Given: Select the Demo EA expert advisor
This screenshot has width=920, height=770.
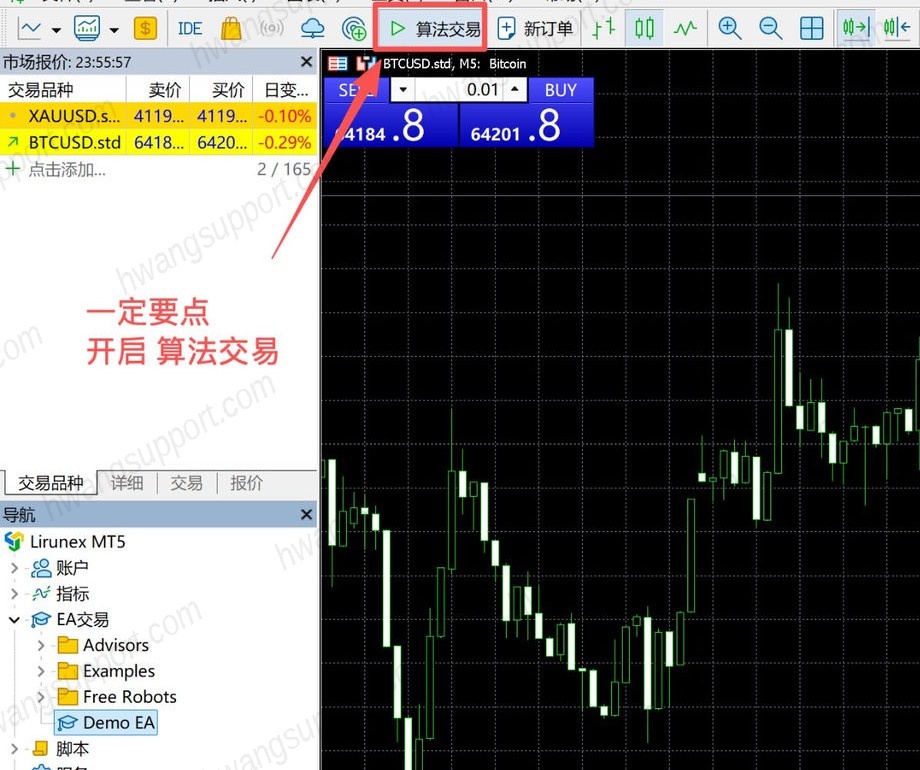Looking at the screenshot, I should click(x=106, y=722).
